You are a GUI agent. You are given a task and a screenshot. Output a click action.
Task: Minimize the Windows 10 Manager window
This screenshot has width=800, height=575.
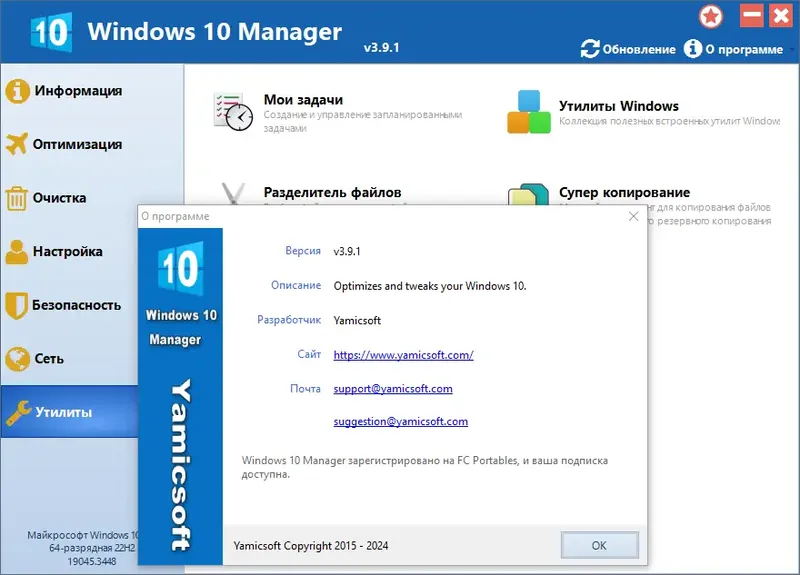(x=752, y=15)
